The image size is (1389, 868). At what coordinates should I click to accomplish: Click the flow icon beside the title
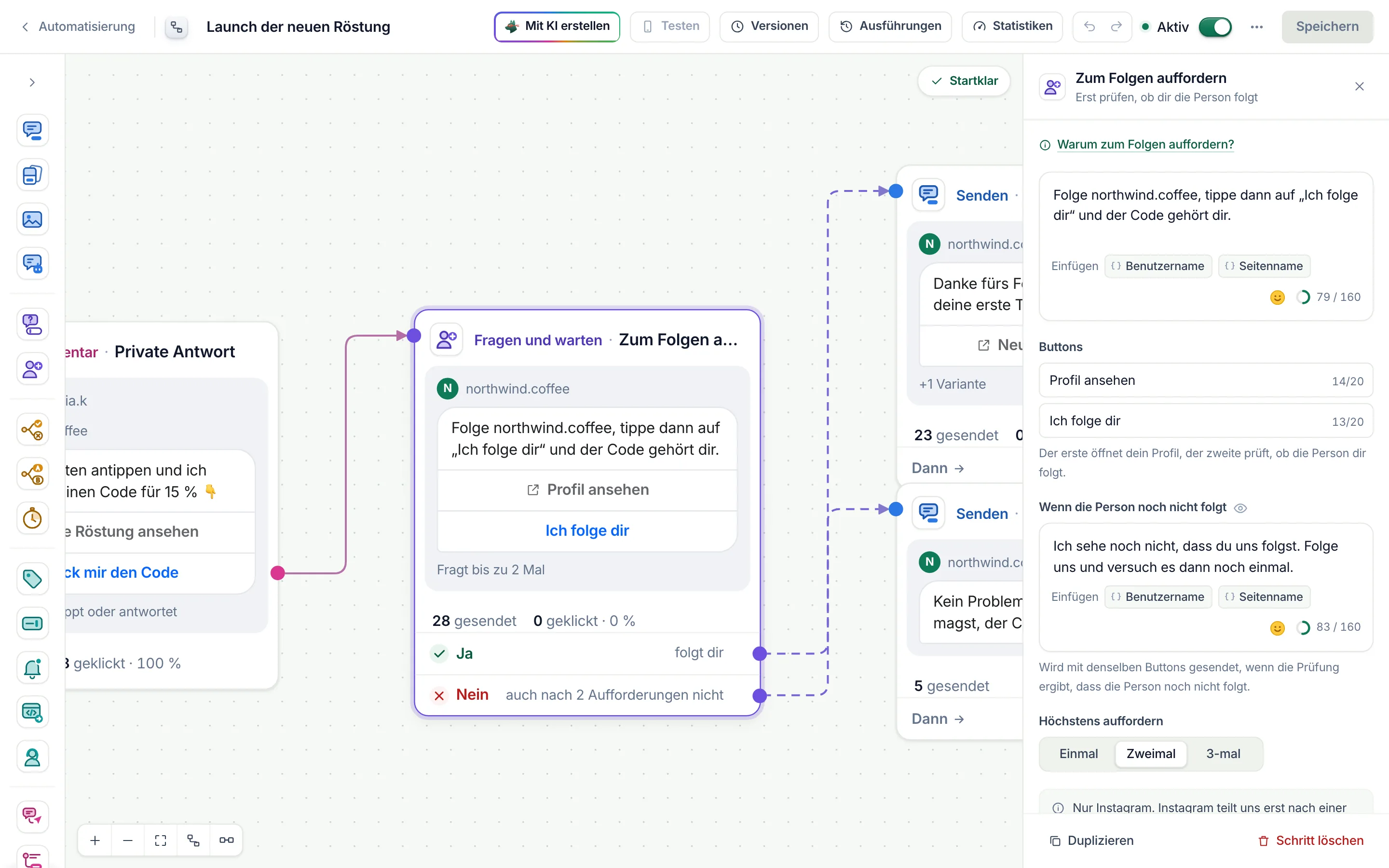point(177,27)
